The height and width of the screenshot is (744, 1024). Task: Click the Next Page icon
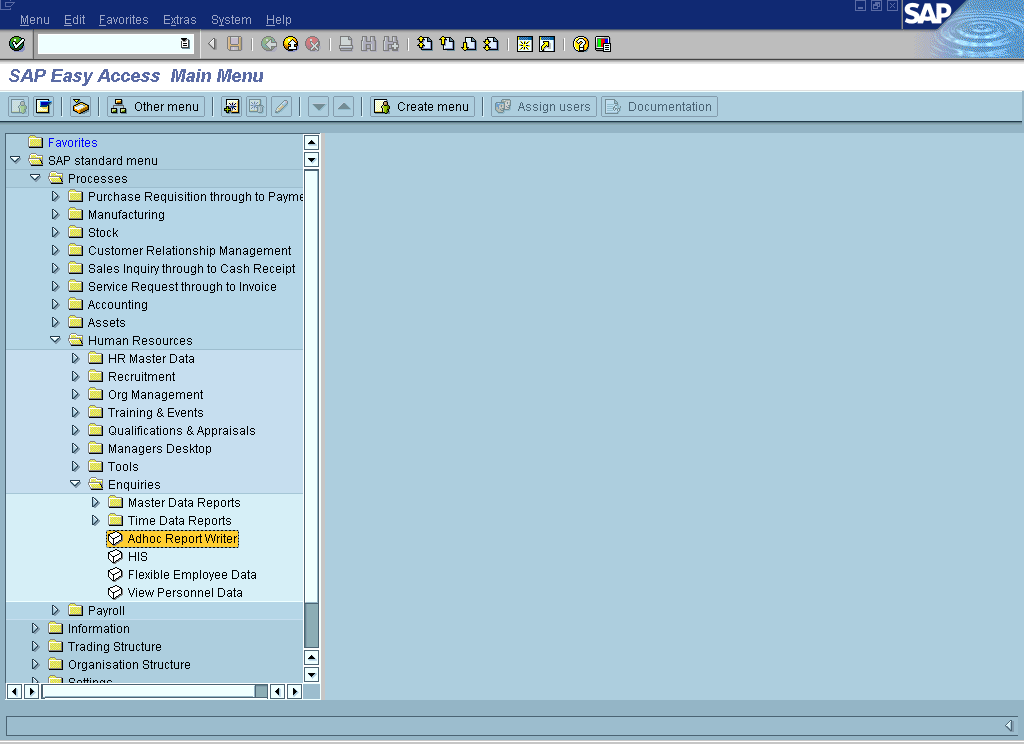(469, 44)
